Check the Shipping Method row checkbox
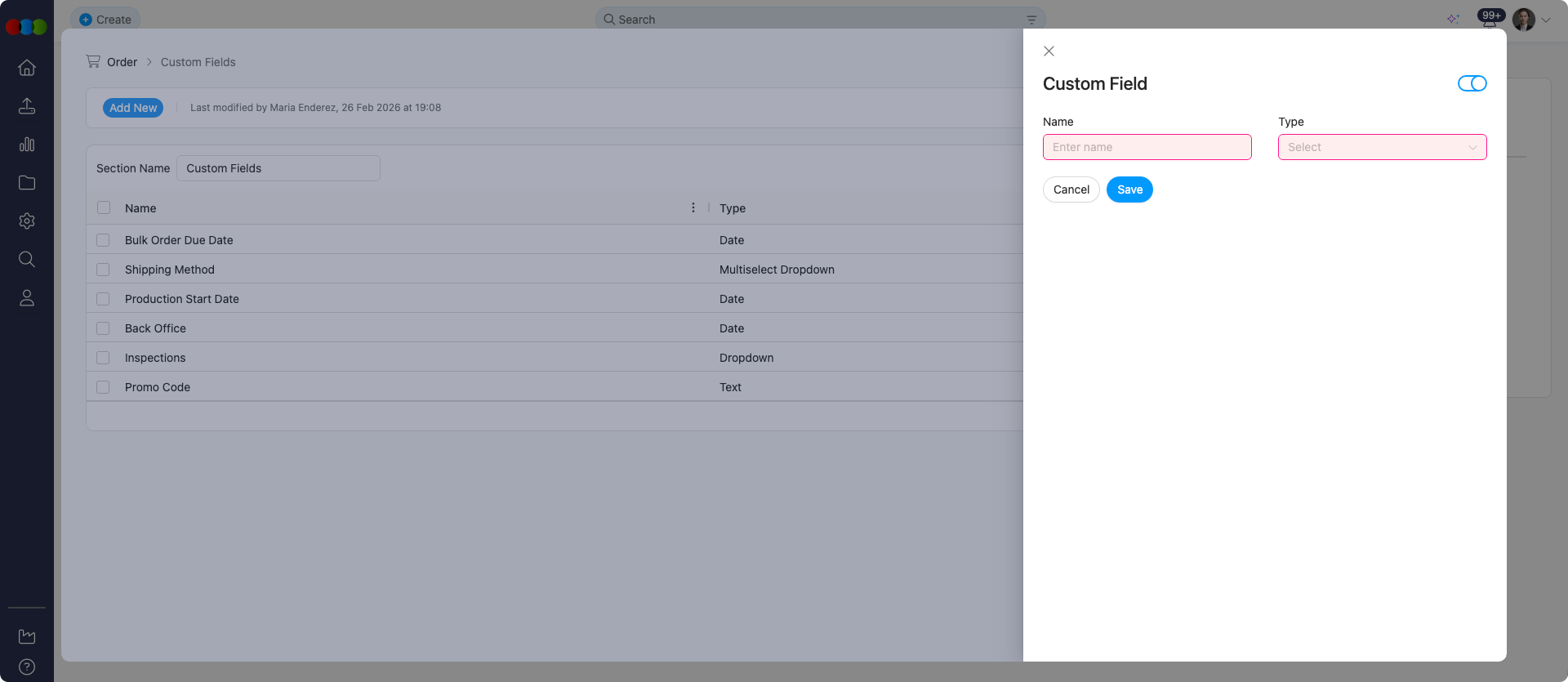 pos(103,270)
